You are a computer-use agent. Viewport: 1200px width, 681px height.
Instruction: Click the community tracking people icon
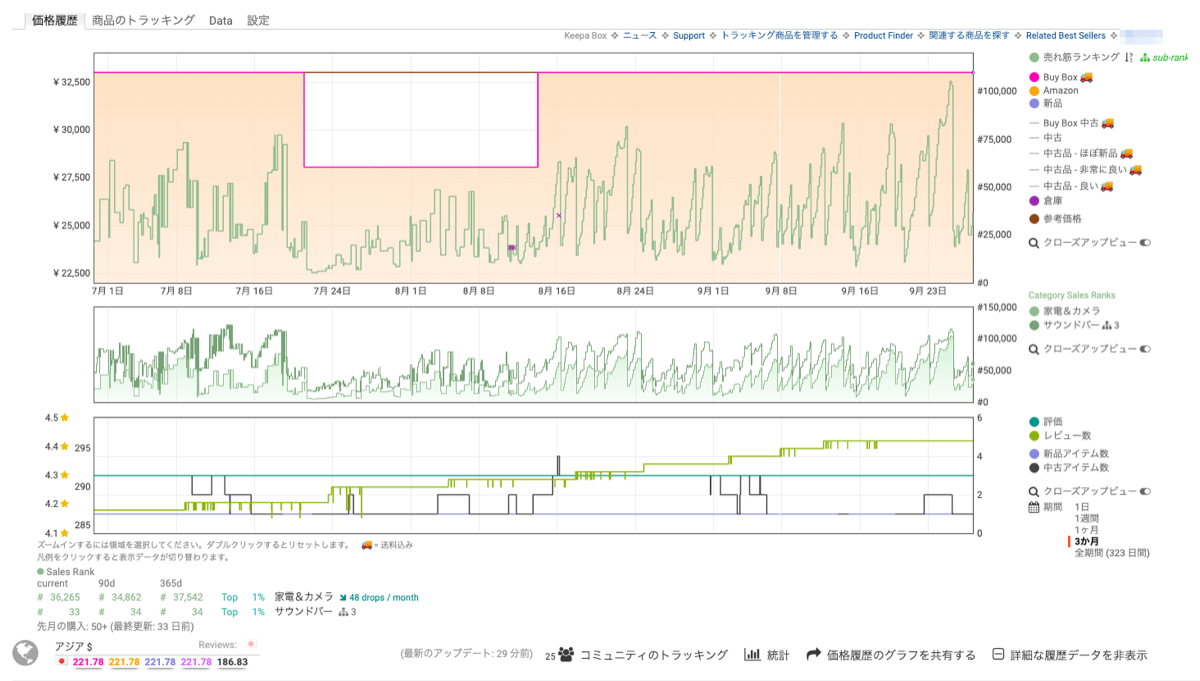pos(567,655)
